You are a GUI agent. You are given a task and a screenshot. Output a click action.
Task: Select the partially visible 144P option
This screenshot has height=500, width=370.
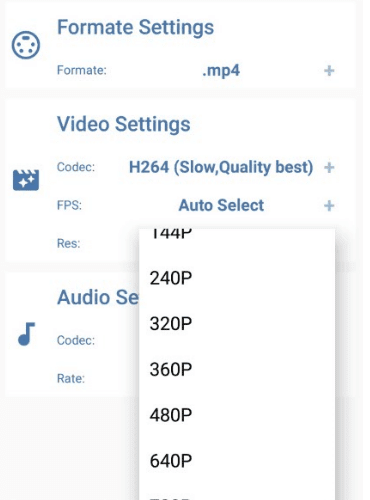[237, 242]
